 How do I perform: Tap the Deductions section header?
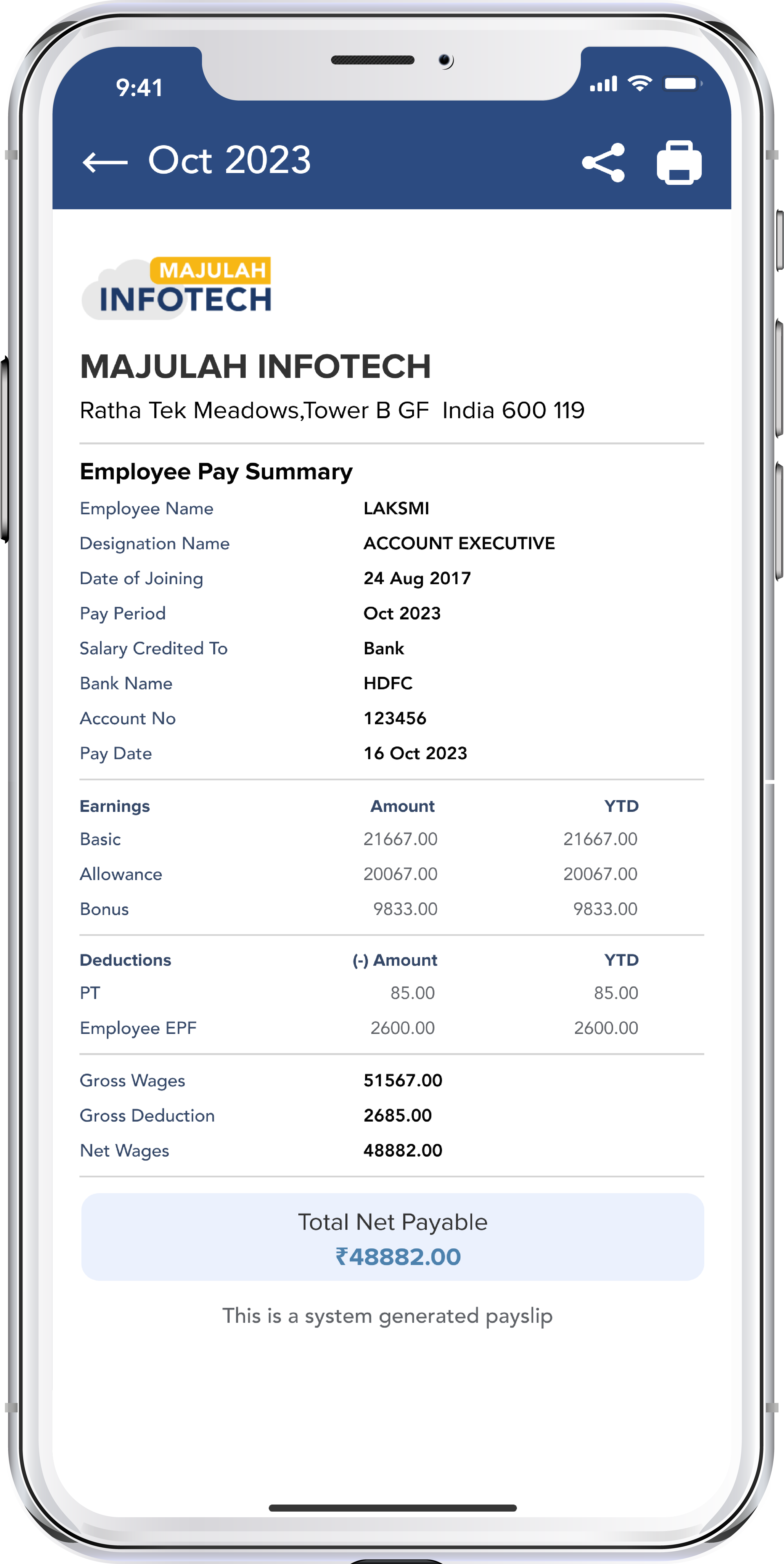tap(126, 960)
